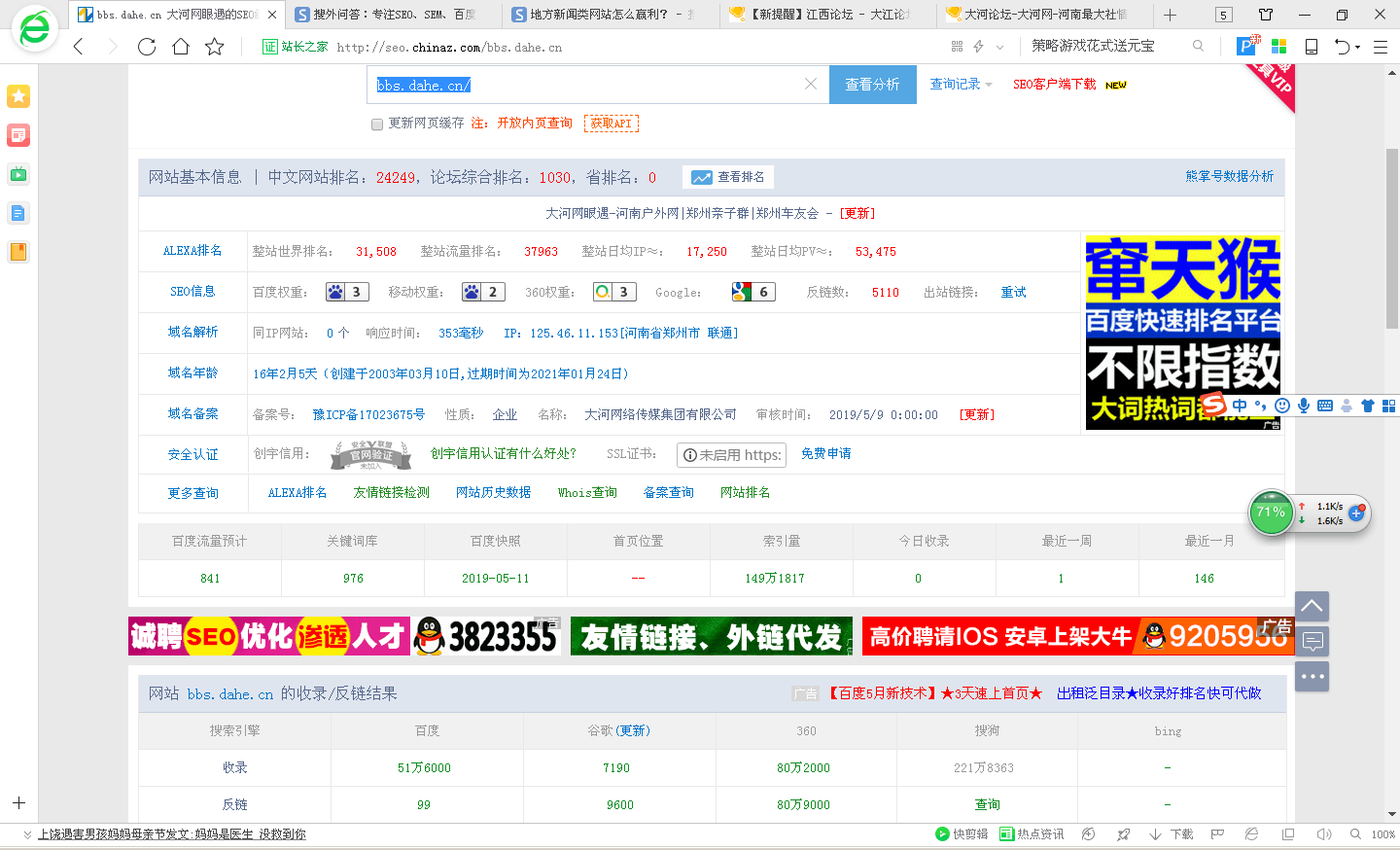Open favorites star in left sidebar
This screenshot has width=1400, height=850.
18,95
